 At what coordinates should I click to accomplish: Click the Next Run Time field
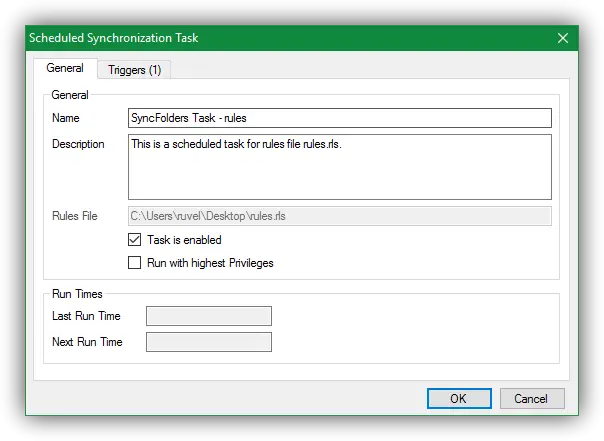[x=209, y=342]
